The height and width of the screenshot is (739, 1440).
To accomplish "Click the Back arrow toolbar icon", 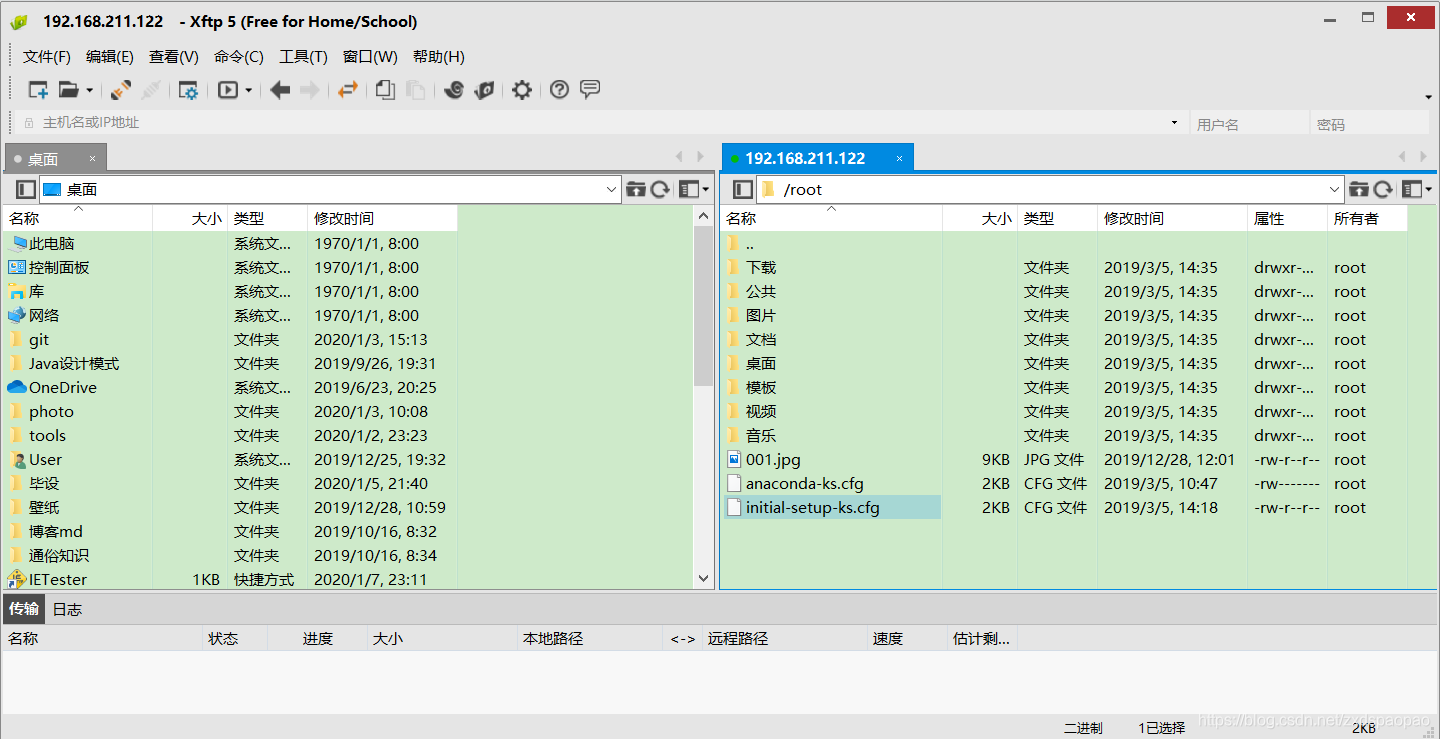I will (280, 90).
